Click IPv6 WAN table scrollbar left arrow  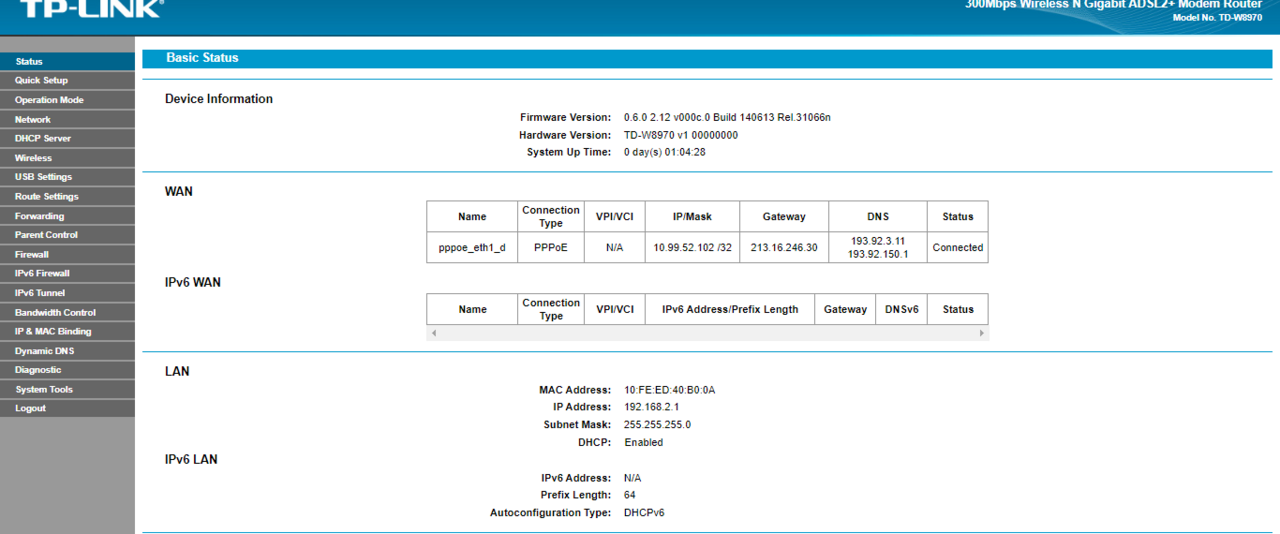(432, 333)
